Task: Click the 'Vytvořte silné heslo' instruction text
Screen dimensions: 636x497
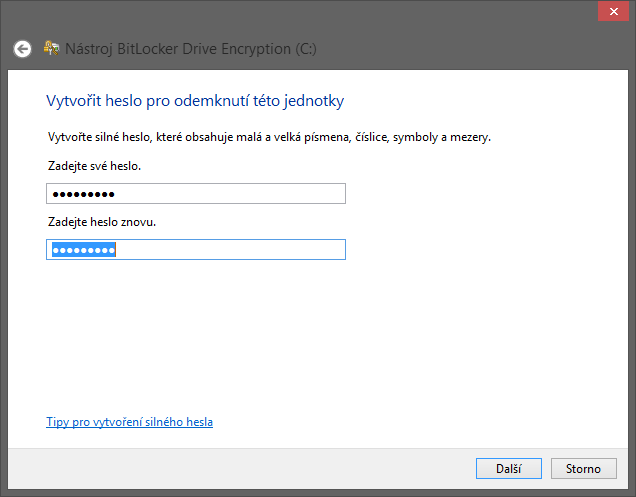Action: coord(269,137)
